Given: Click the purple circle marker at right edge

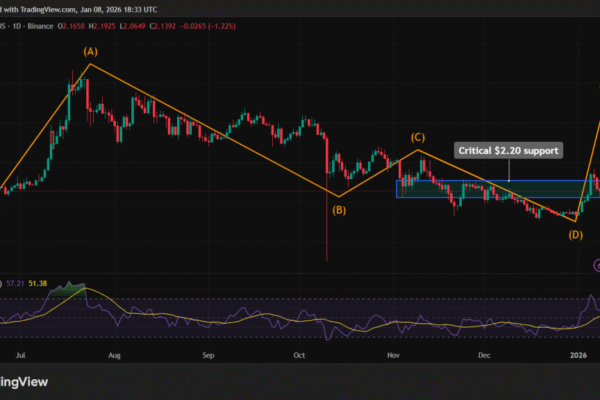Looking at the screenshot, I should (x=597, y=264).
